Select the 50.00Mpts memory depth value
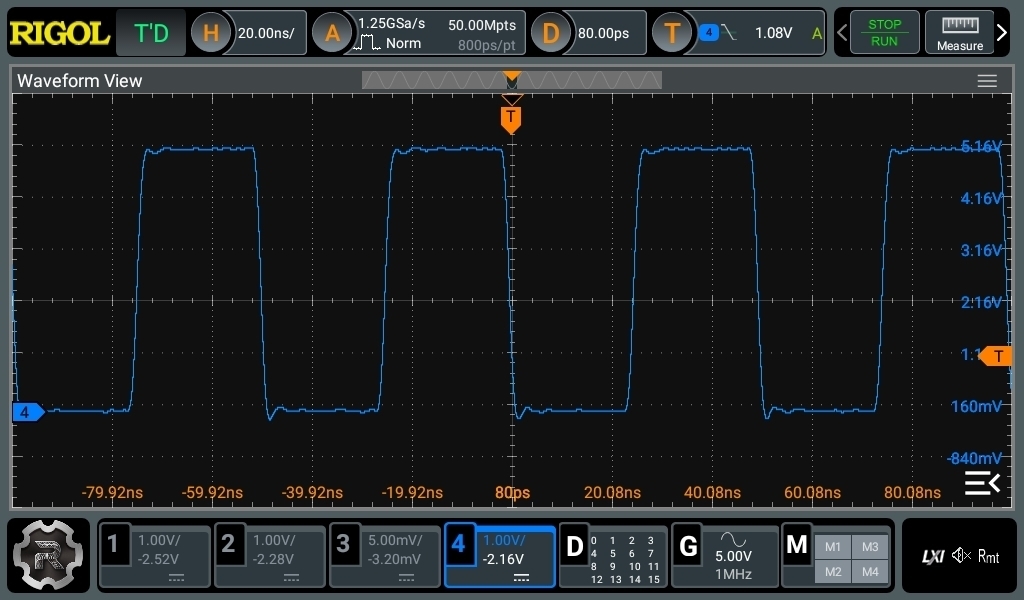This screenshot has width=1024, height=600. 482,25
